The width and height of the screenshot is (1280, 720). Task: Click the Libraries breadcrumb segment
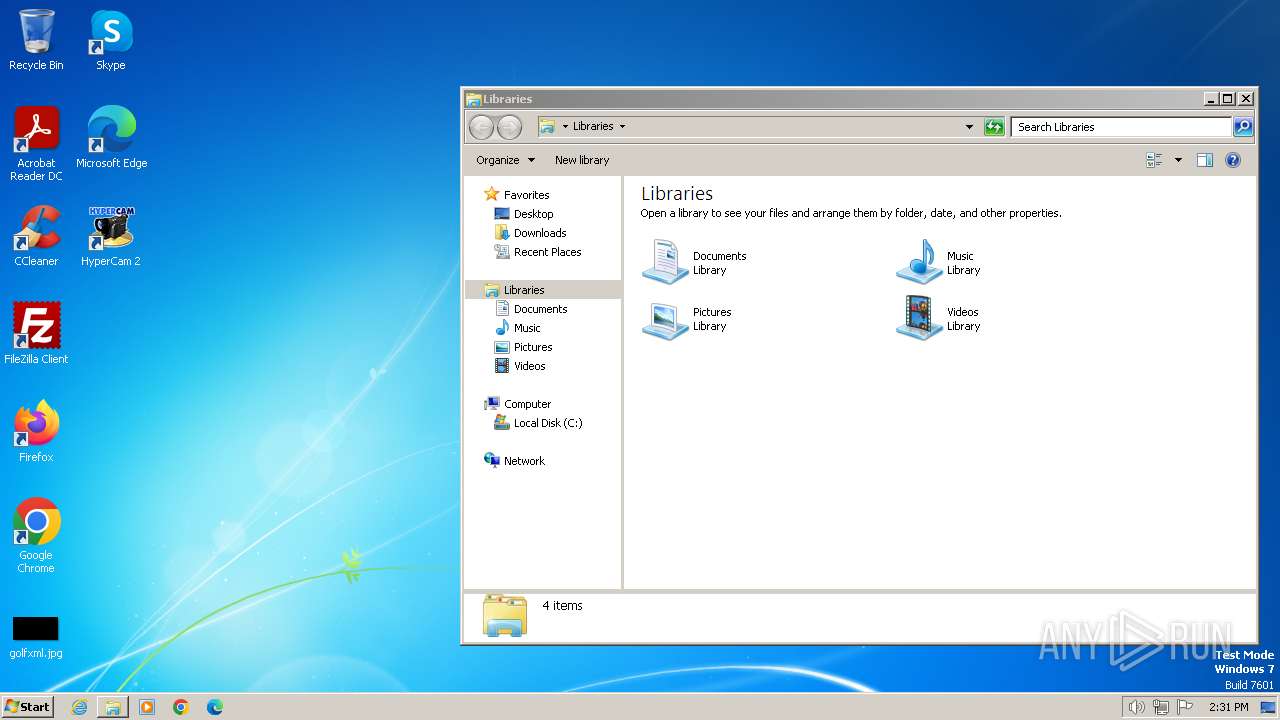(x=593, y=127)
